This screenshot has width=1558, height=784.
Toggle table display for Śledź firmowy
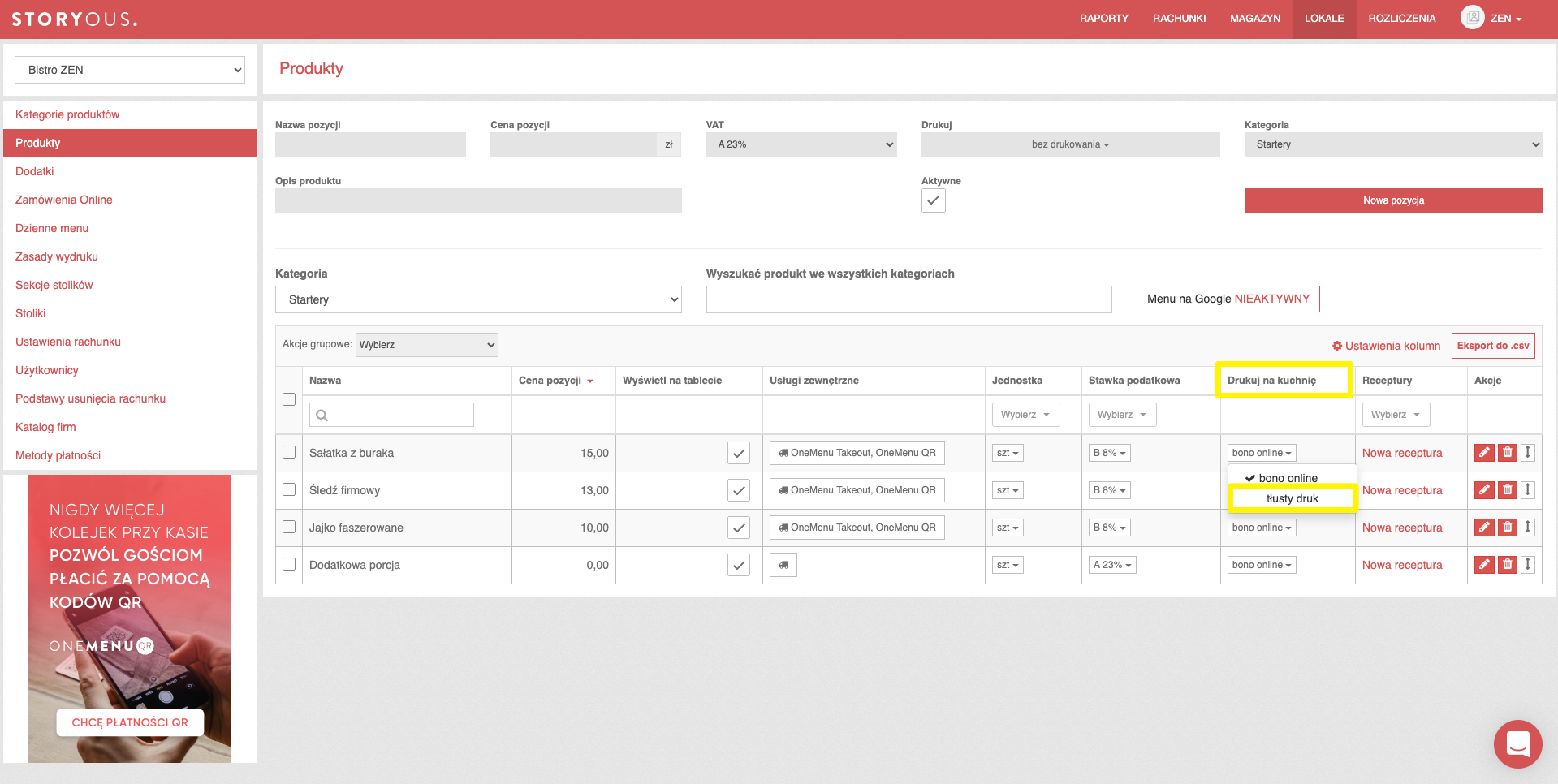coord(739,490)
